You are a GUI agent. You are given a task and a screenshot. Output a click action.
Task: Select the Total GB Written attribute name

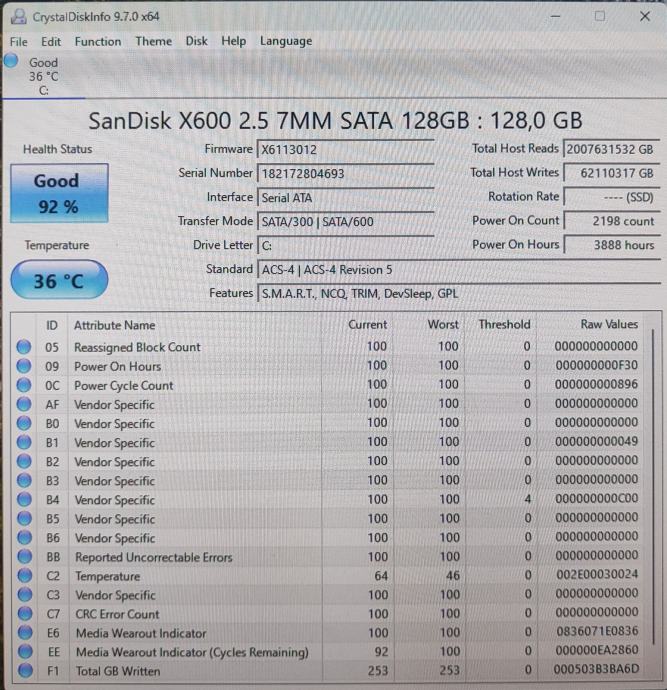coord(118,671)
